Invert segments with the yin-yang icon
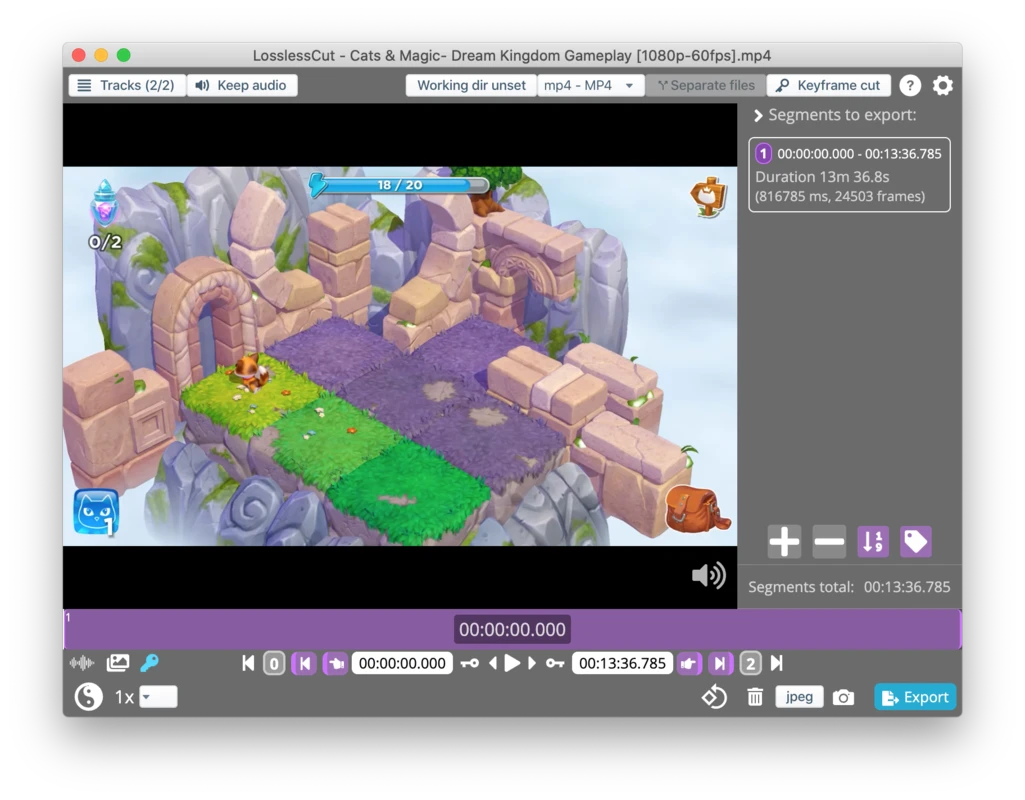The image size is (1025, 800). [88, 697]
